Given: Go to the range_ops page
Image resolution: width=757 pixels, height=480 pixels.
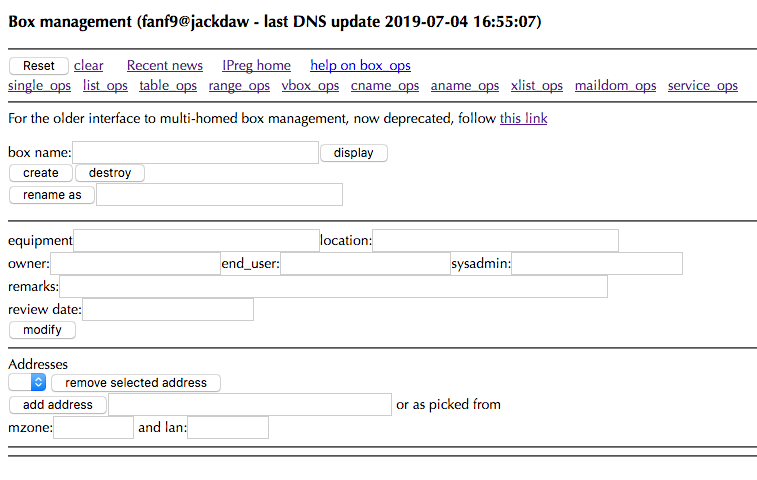Looking at the screenshot, I should point(239,86).
